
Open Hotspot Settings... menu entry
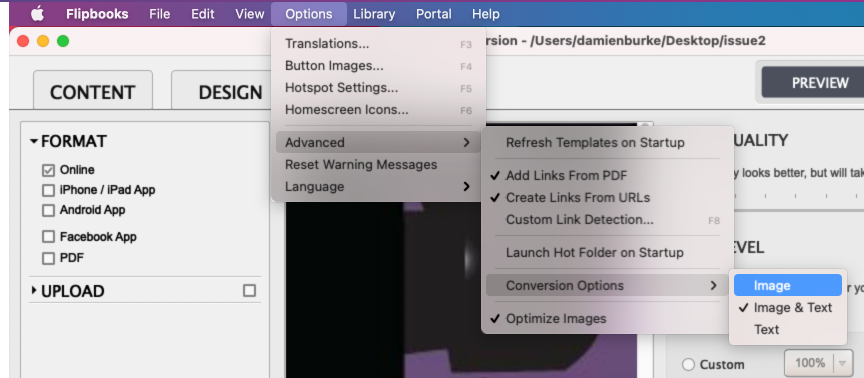click(378, 88)
